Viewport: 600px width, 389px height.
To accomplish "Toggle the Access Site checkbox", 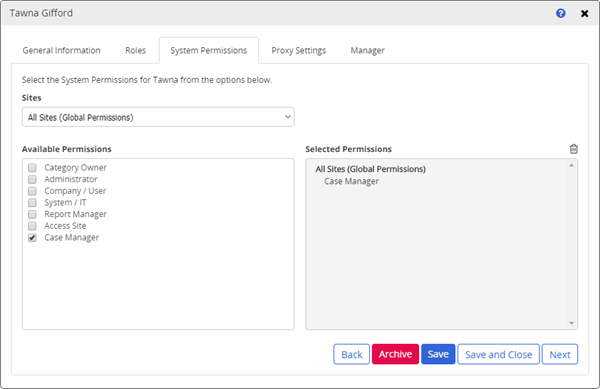I will (x=32, y=226).
